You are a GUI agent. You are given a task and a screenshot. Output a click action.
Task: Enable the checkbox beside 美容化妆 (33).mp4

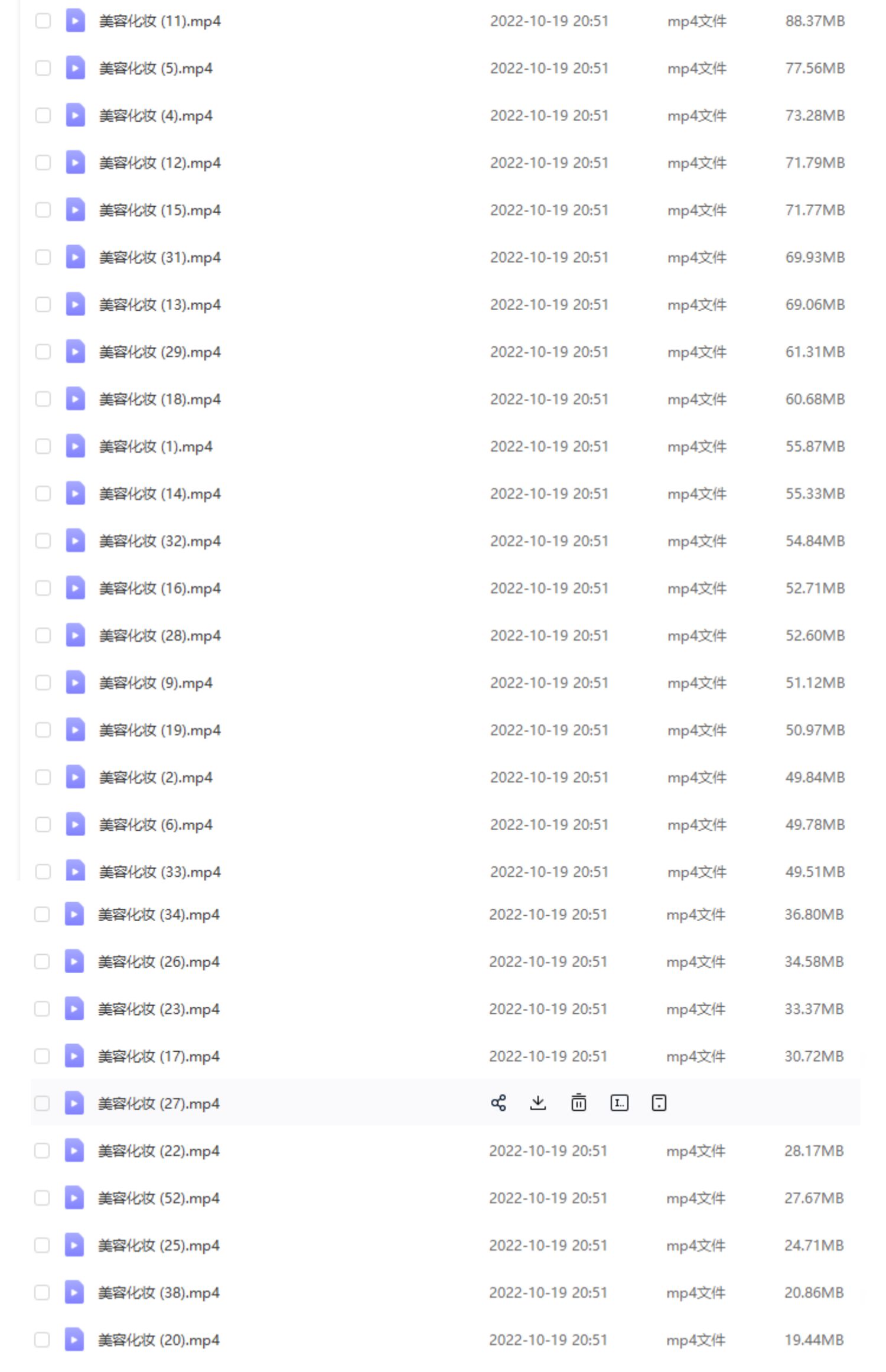coord(43,872)
